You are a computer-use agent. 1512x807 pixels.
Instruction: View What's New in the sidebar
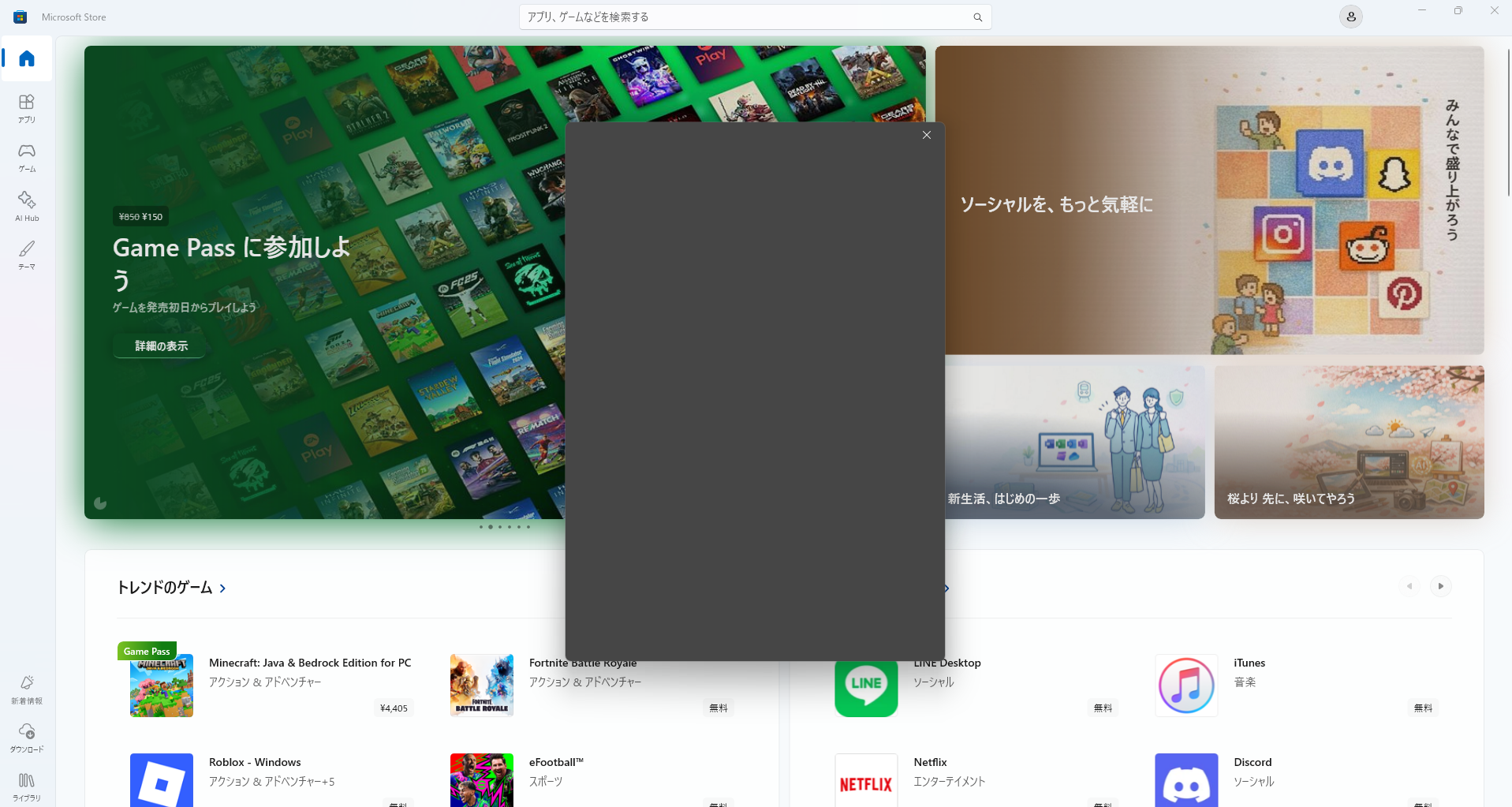pos(26,687)
